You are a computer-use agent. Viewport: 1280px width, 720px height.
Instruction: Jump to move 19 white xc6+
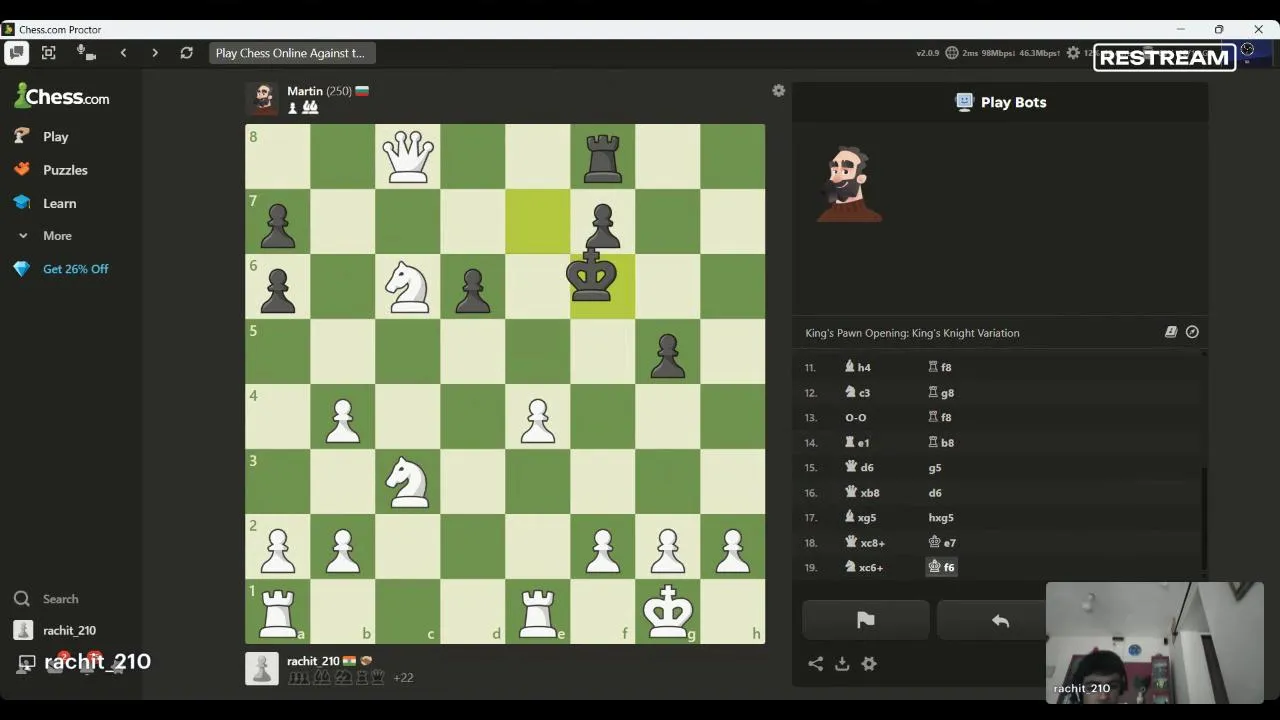pos(864,567)
